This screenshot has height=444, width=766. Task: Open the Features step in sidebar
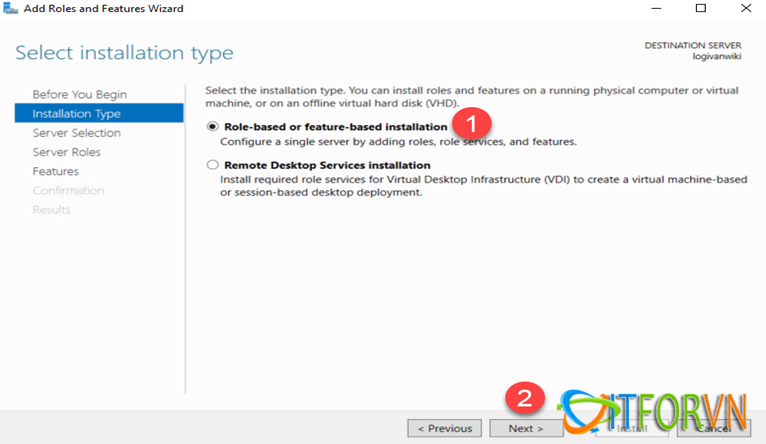tap(55, 171)
